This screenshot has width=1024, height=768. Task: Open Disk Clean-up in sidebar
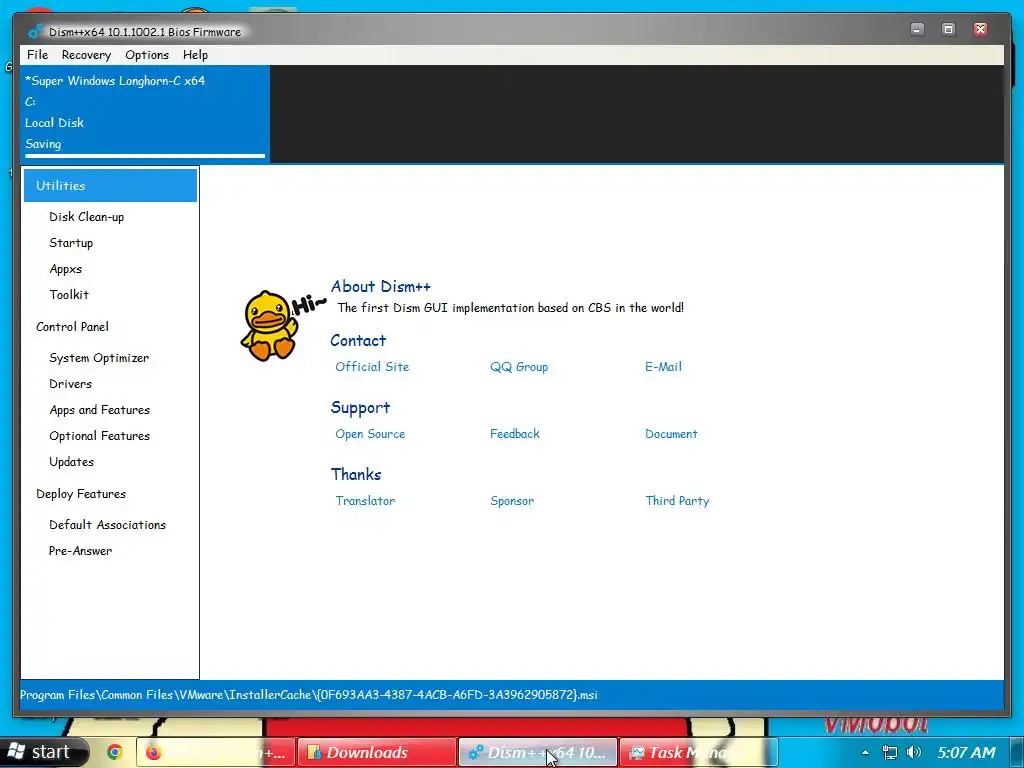pos(86,217)
